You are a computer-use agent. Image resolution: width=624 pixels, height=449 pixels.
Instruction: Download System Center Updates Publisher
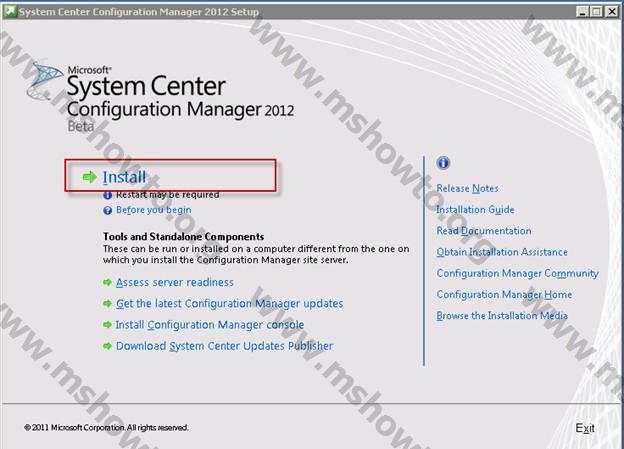(x=224, y=346)
